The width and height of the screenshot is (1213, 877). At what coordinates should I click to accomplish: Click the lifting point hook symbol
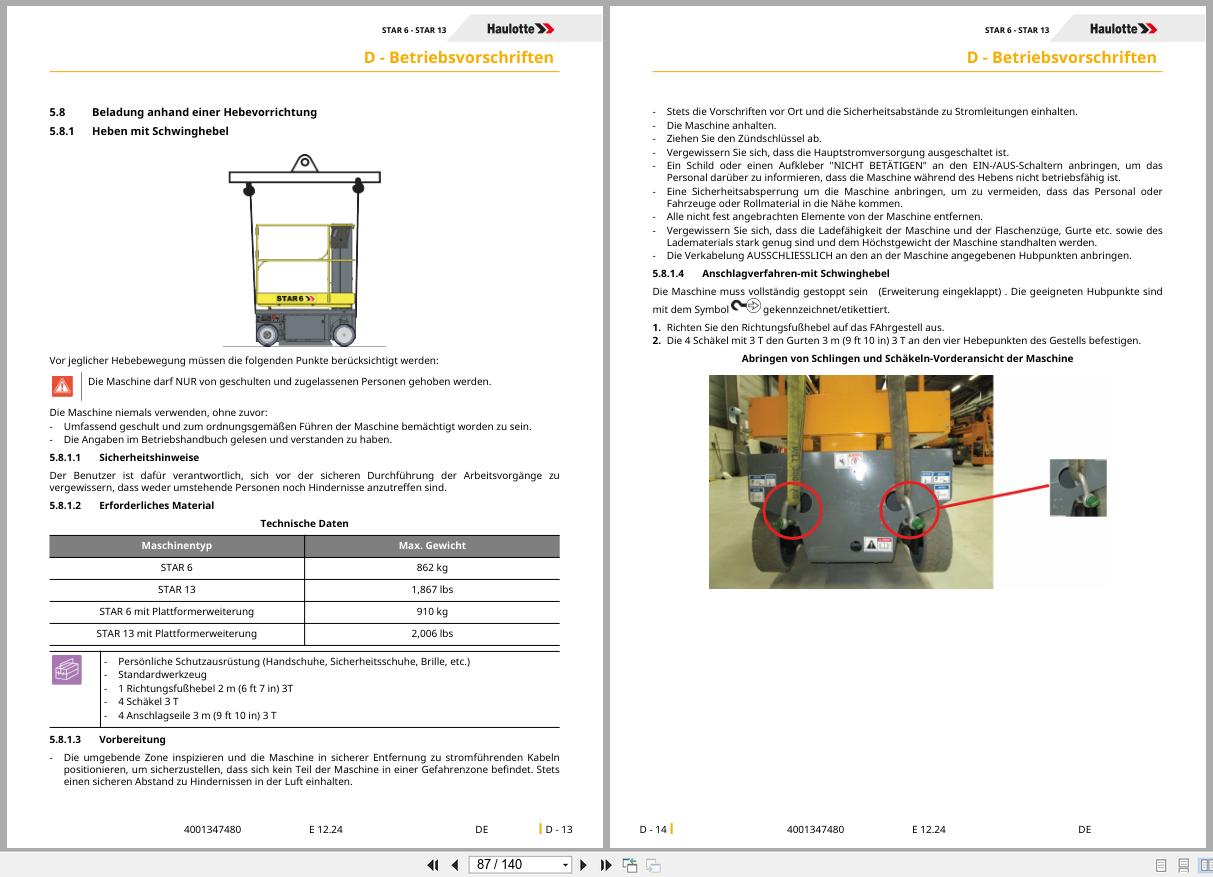pyautogui.click(x=746, y=306)
